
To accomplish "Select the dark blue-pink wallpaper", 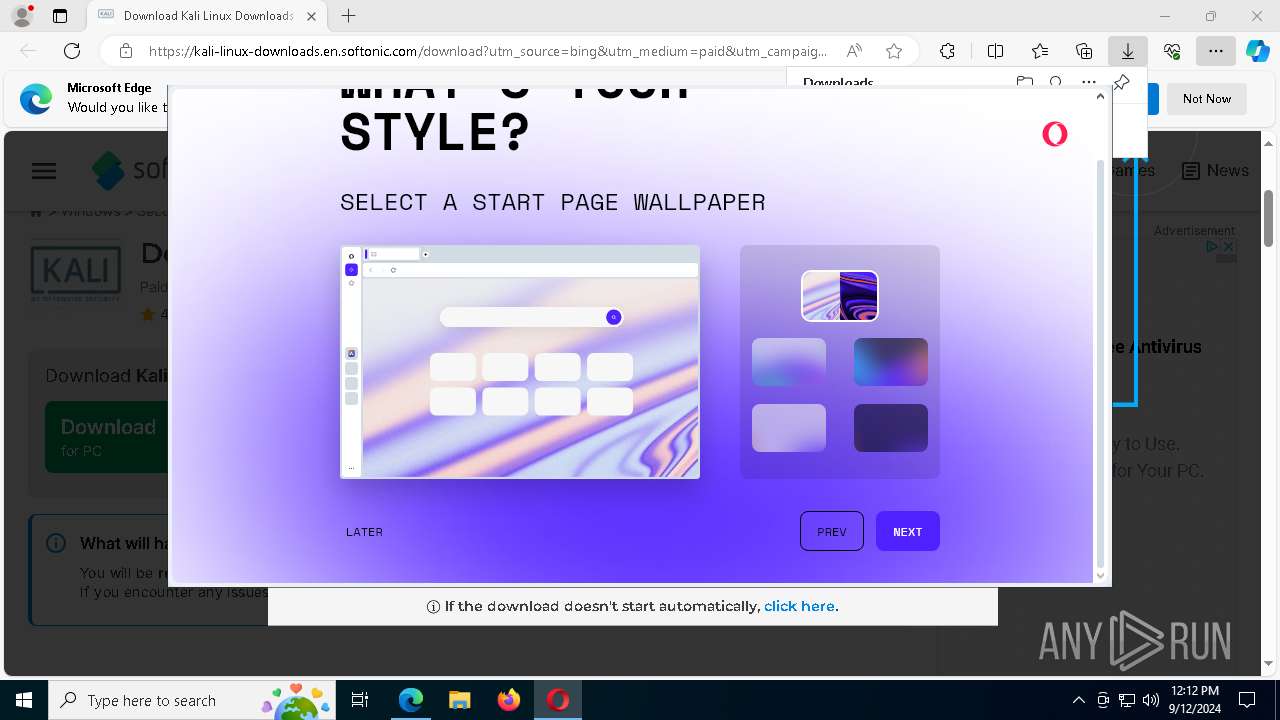I will click(890, 362).
